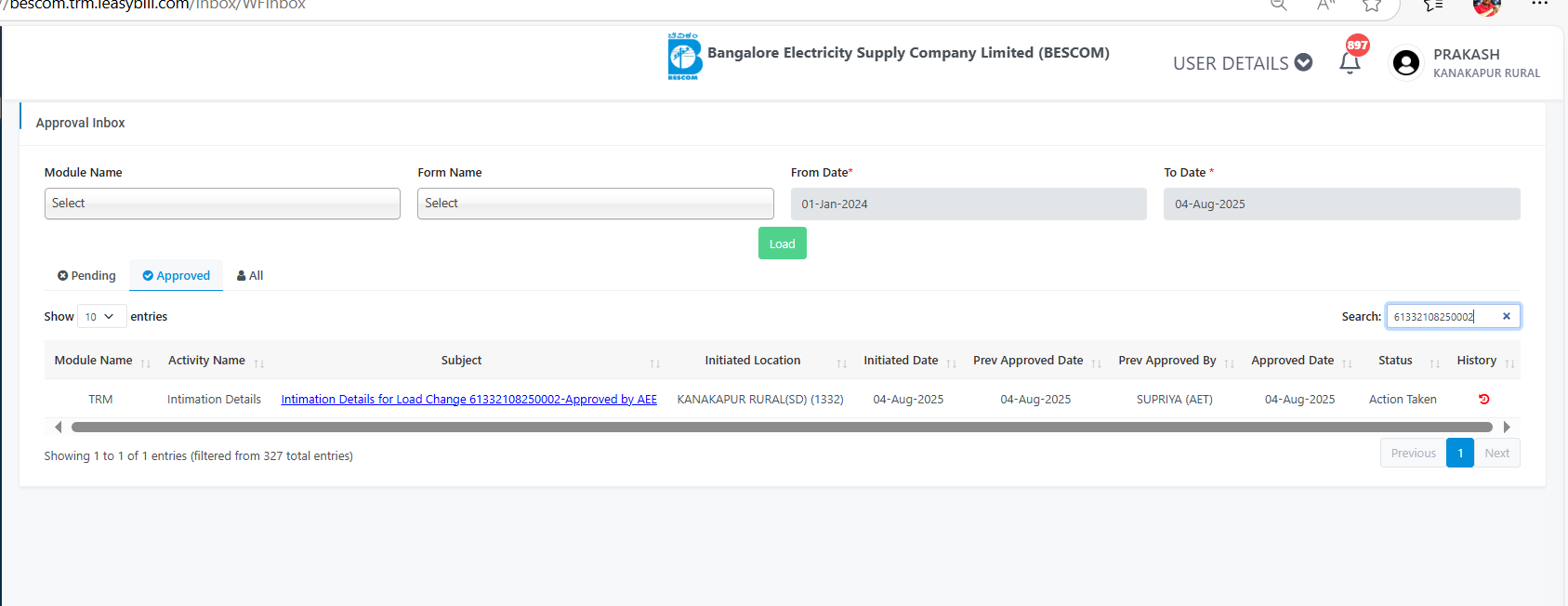Open the Module Name select dropdown

click(222, 204)
